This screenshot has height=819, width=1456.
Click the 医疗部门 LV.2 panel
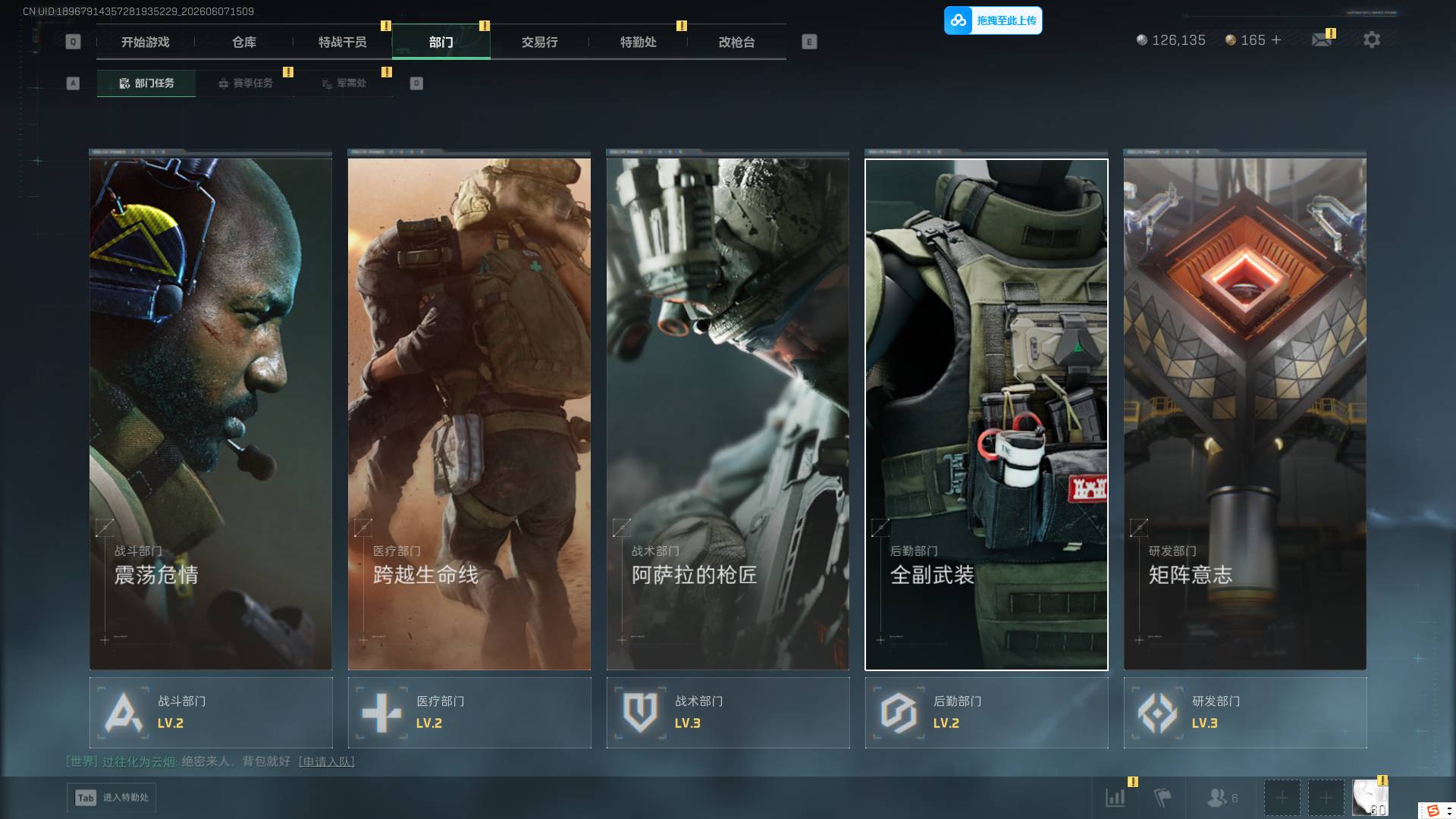pyautogui.click(x=469, y=713)
